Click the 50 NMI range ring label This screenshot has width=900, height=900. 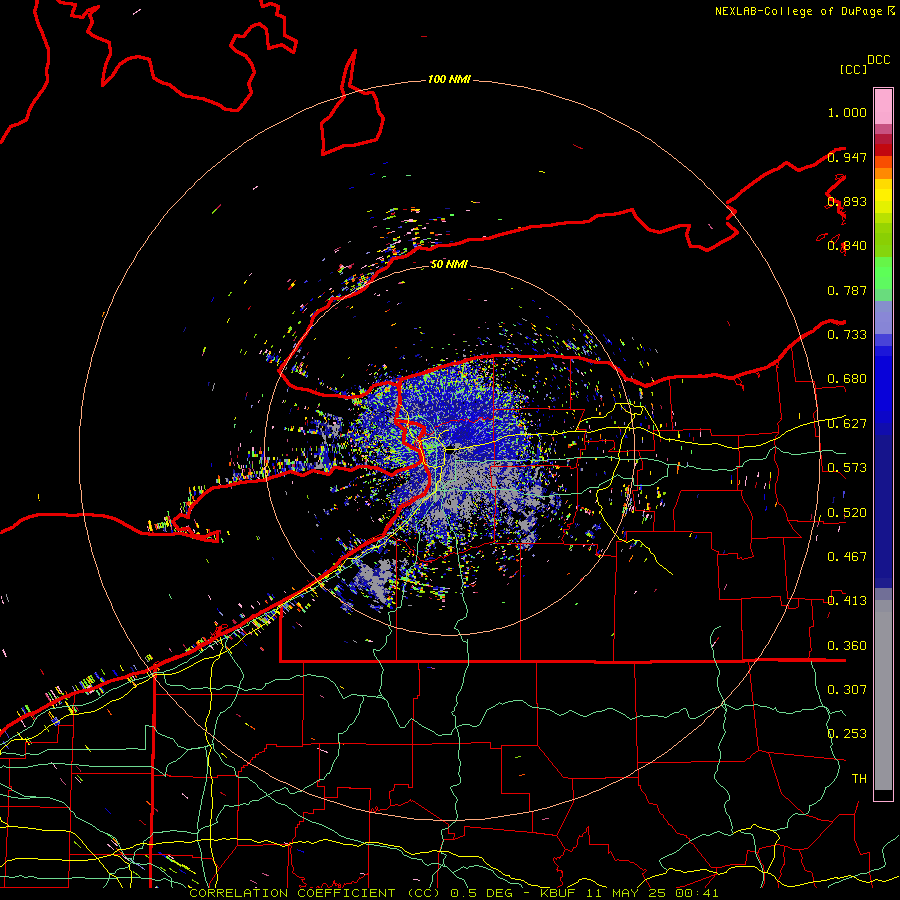click(449, 264)
